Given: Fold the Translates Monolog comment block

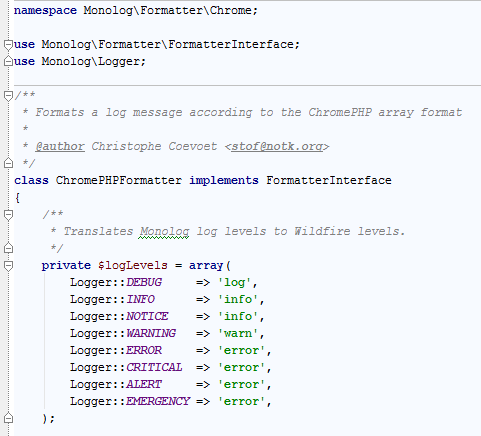Looking at the screenshot, I should [8, 215].
